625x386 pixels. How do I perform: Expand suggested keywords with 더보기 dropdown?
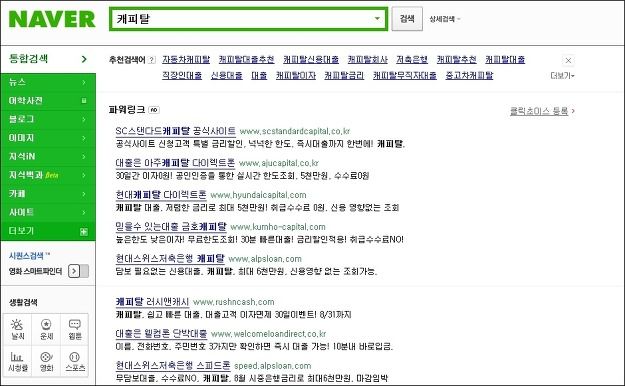(562, 76)
